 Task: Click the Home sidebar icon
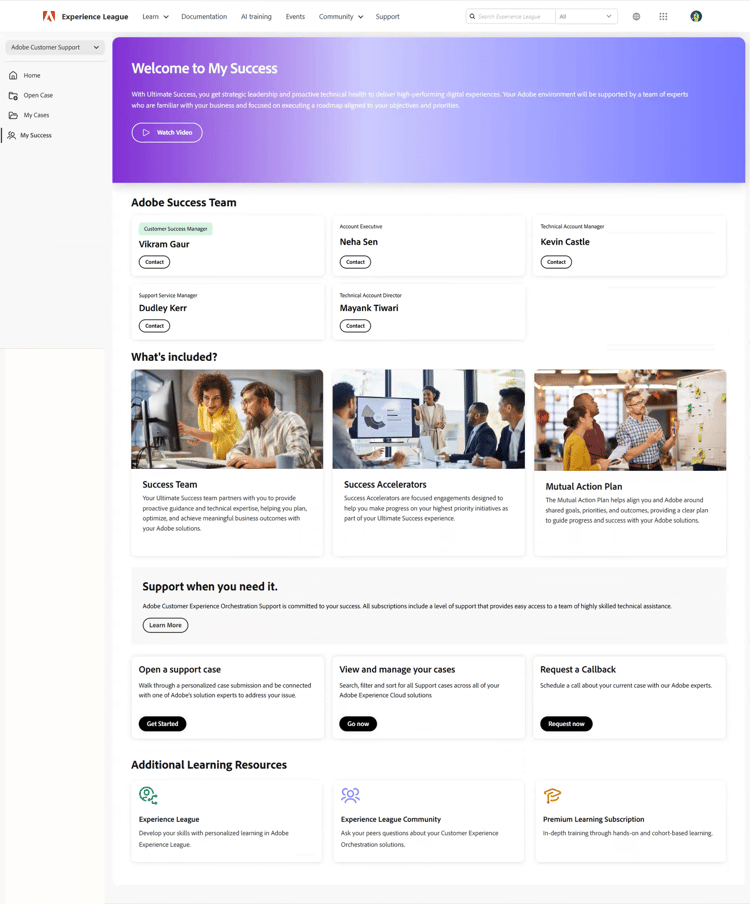tap(13, 76)
